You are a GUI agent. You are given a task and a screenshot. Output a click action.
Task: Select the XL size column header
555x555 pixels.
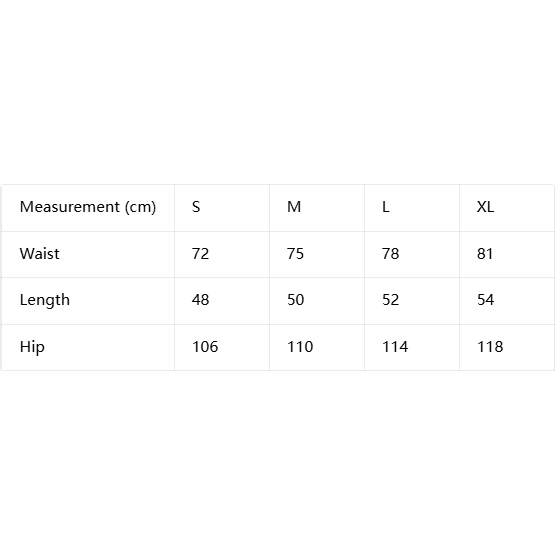507,207
